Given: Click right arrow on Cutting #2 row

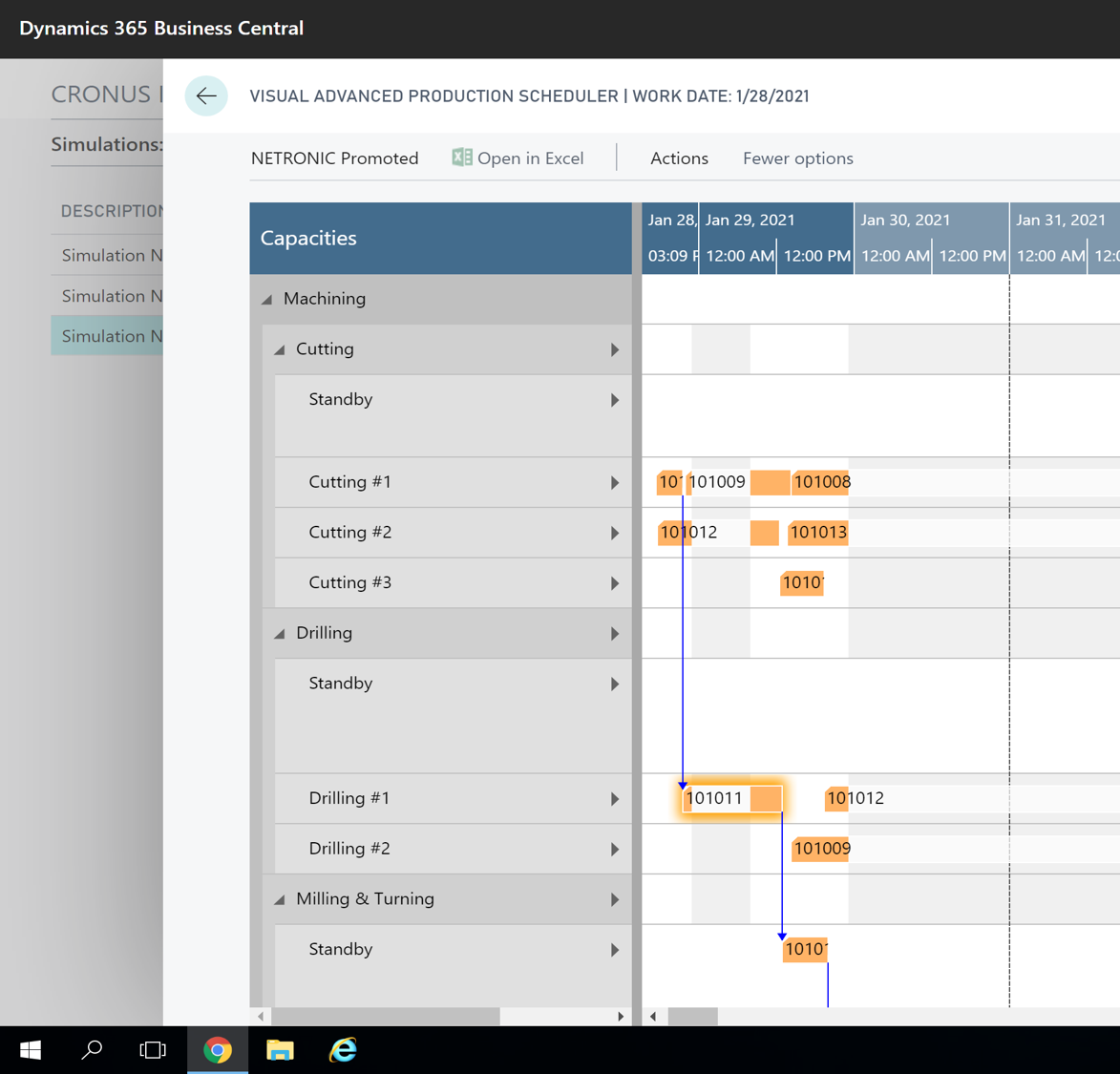Looking at the screenshot, I should coord(615,533).
